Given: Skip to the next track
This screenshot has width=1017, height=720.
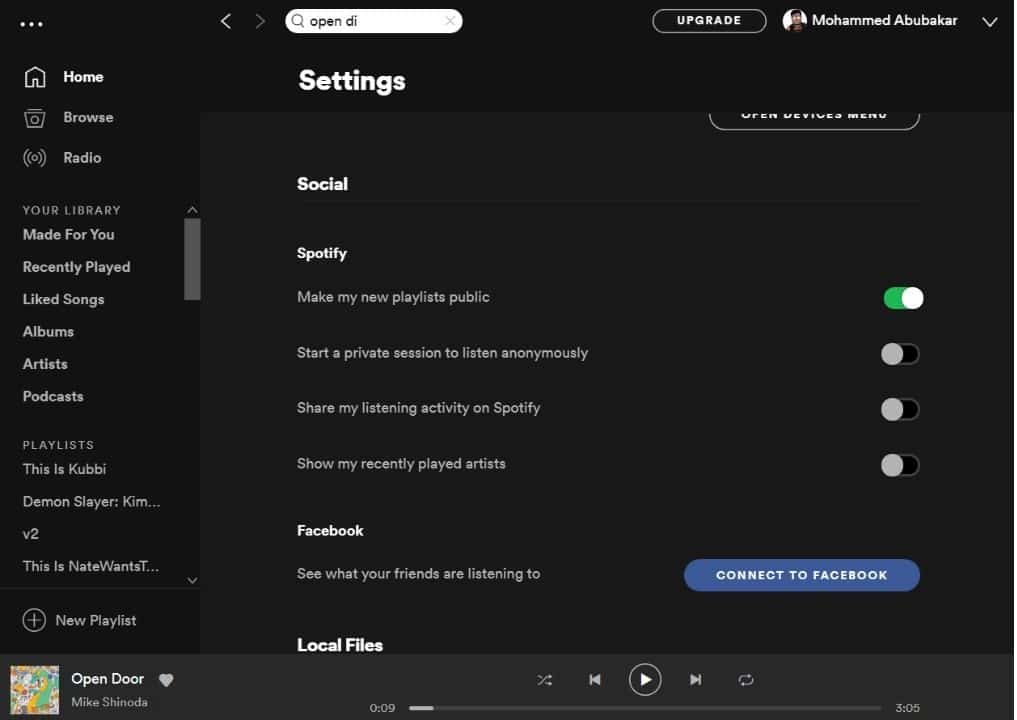Looking at the screenshot, I should [696, 680].
